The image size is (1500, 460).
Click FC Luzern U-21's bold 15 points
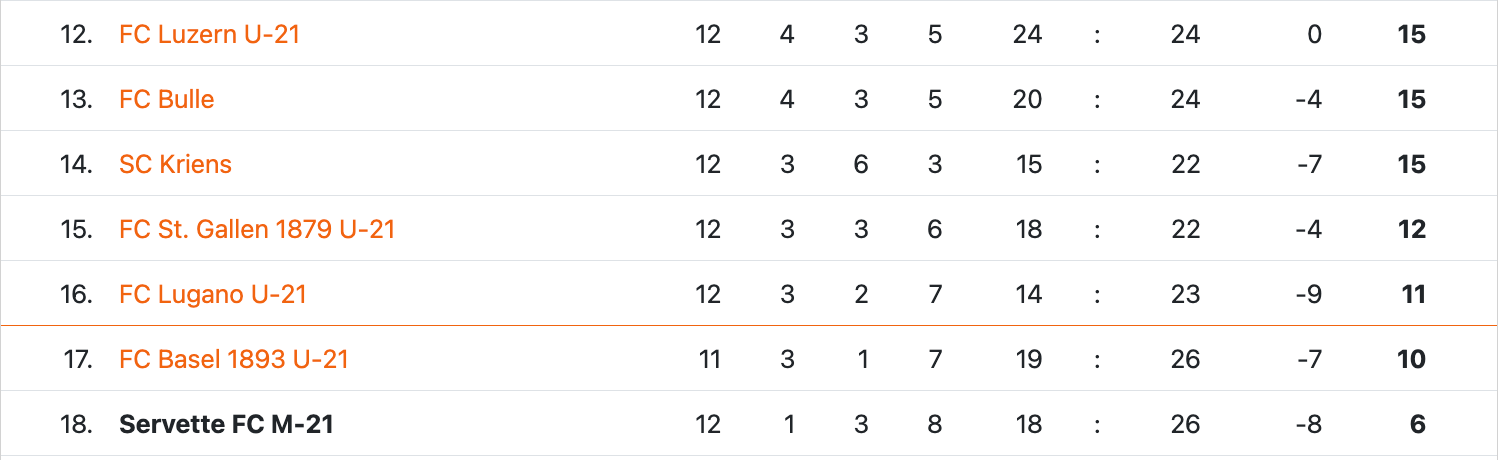point(1411,34)
